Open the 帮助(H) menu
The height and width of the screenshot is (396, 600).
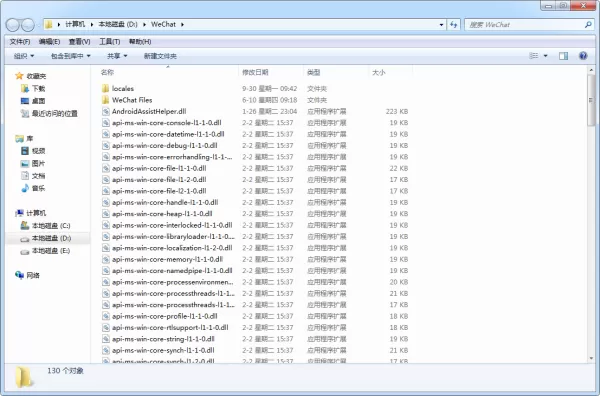coord(140,41)
